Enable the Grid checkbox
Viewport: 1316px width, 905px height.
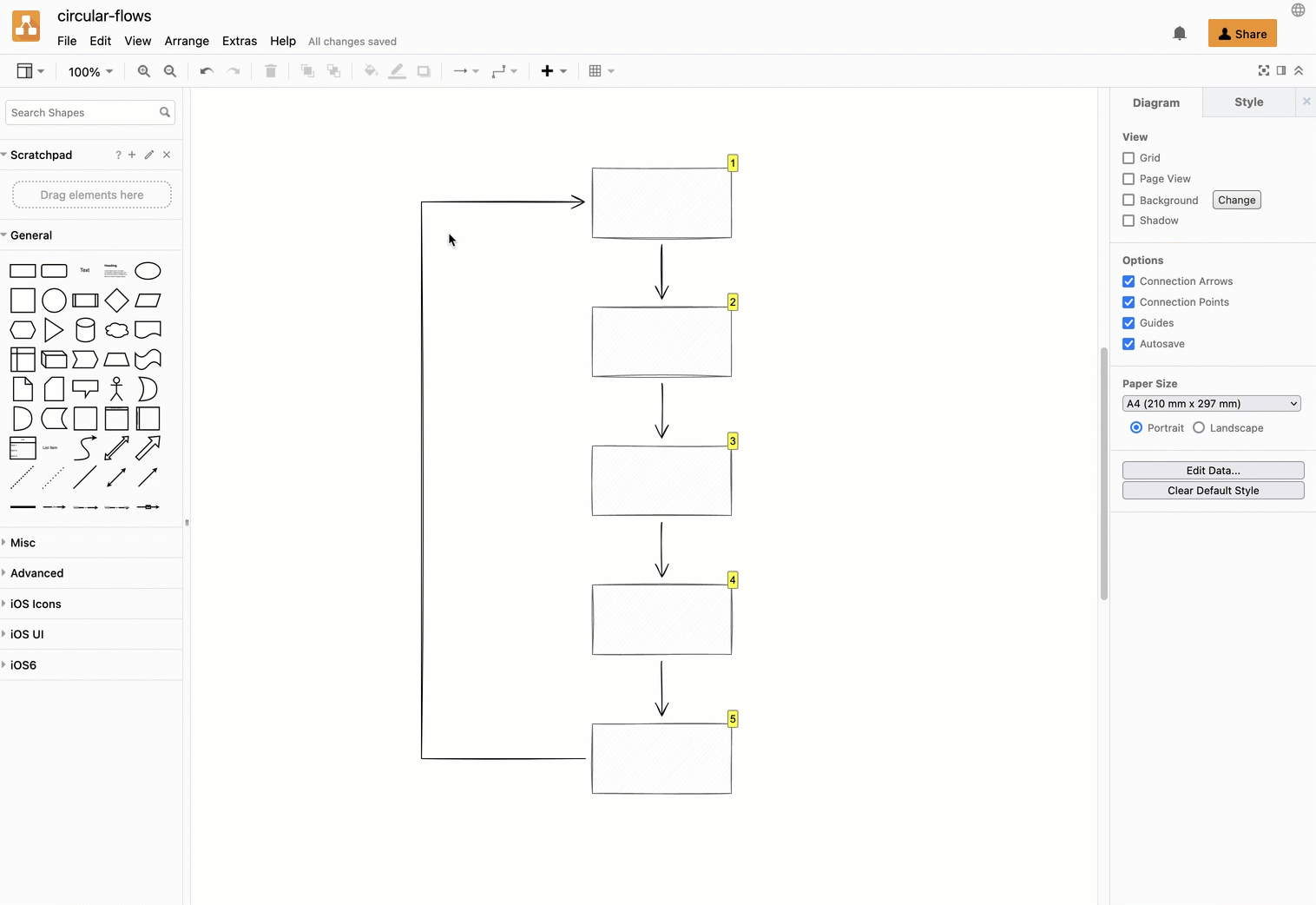point(1128,157)
